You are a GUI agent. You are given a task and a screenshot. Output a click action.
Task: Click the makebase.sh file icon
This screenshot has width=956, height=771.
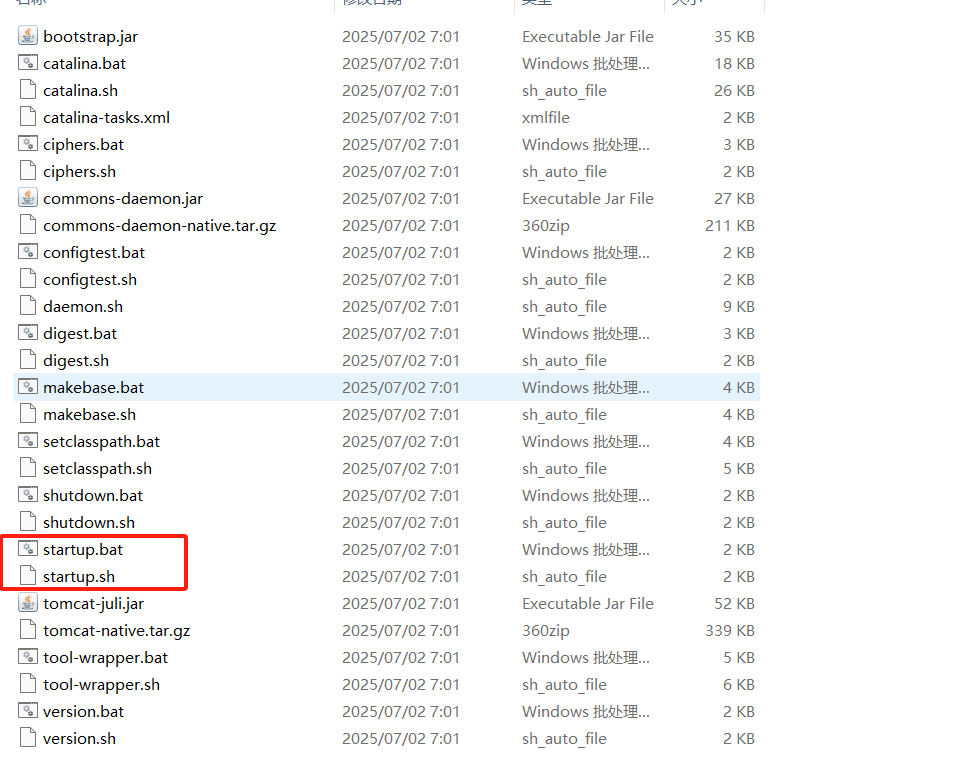(28, 414)
